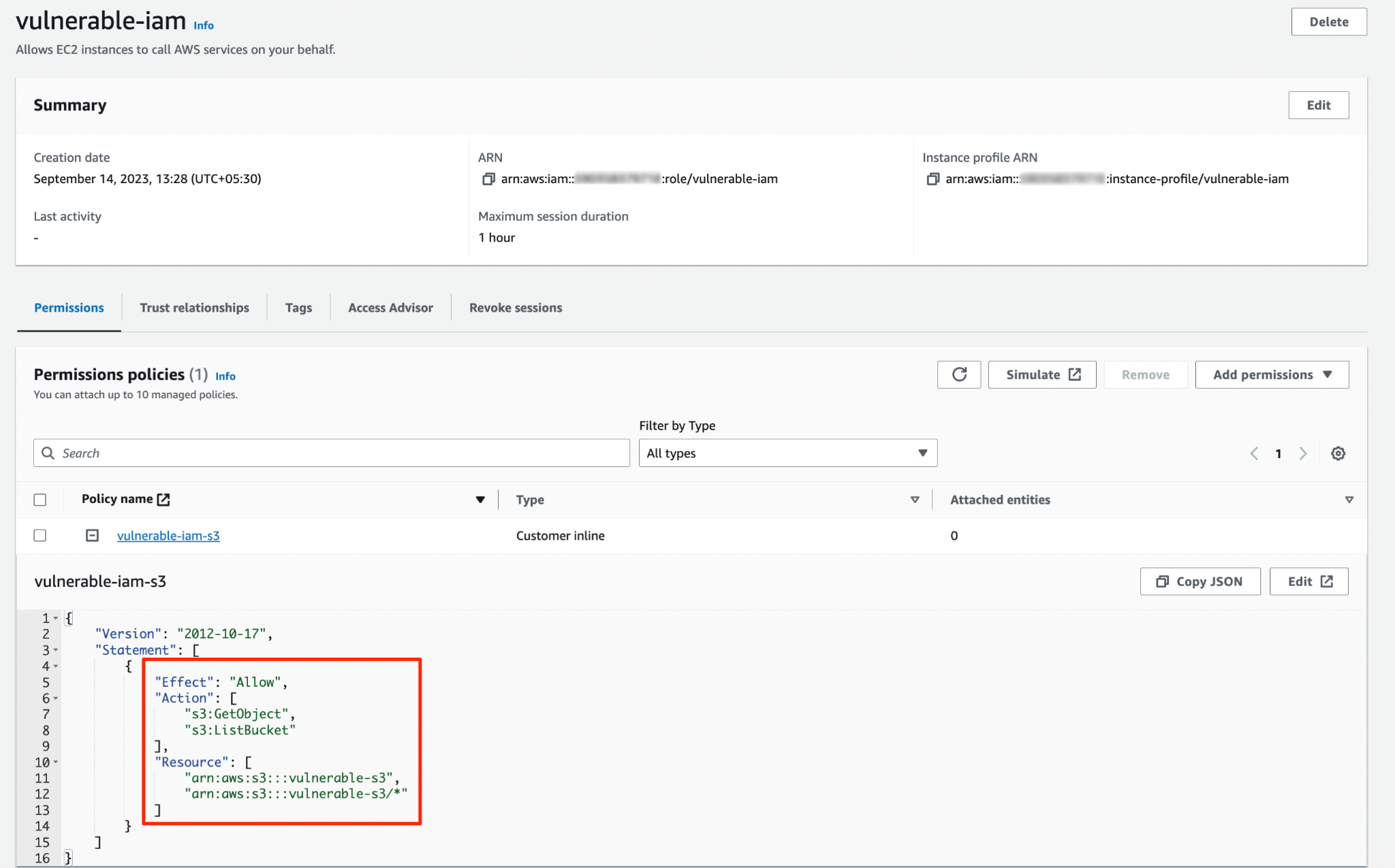The height and width of the screenshot is (868, 1395).
Task: Switch to the Permissions tab
Action: 69,308
